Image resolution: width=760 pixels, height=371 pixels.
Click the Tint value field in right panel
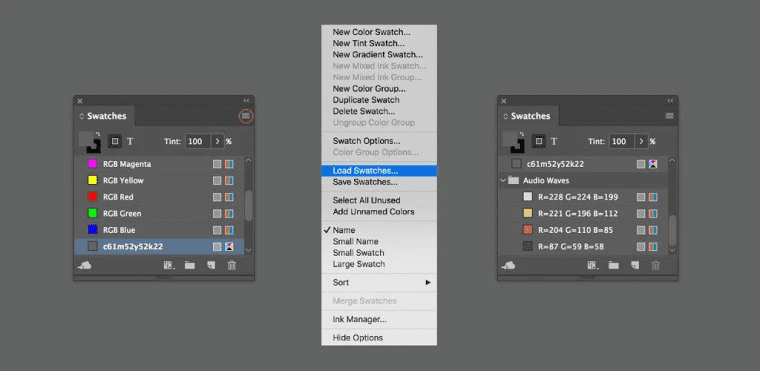pos(622,142)
